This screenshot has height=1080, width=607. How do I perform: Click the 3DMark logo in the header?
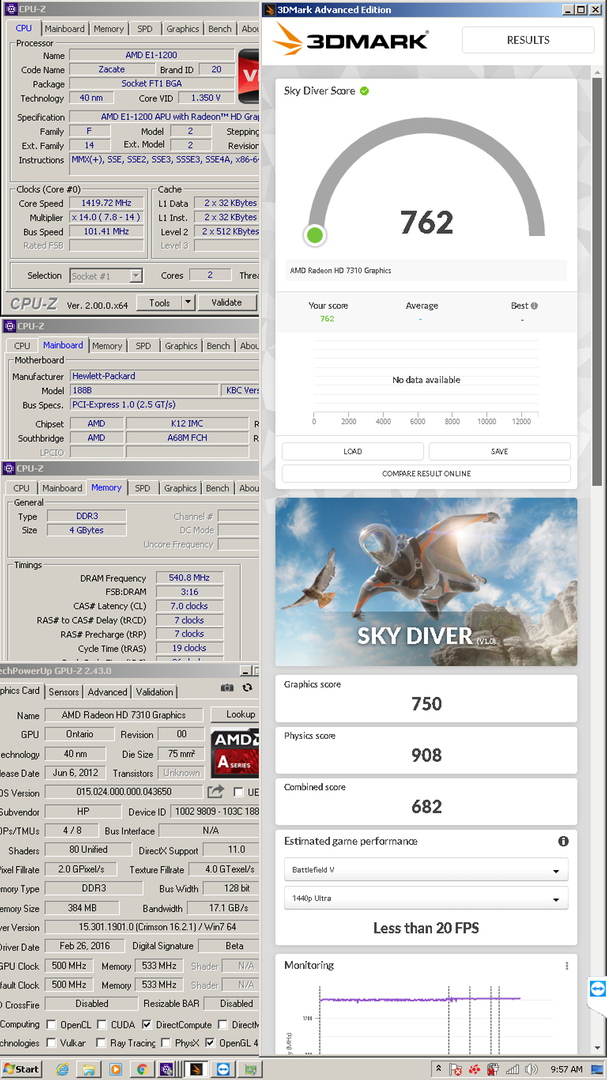(x=350, y=39)
